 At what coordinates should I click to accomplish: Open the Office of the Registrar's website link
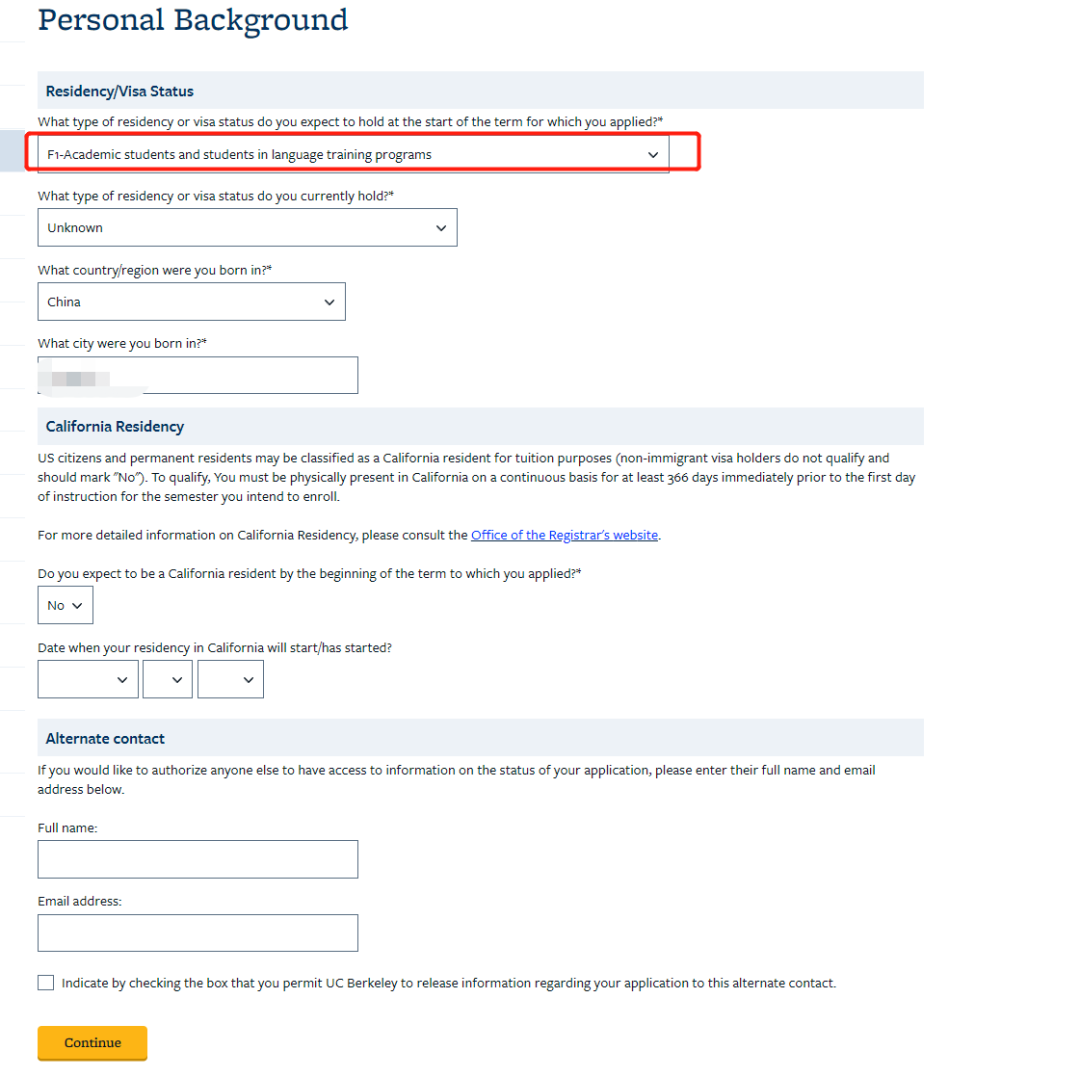tap(564, 535)
